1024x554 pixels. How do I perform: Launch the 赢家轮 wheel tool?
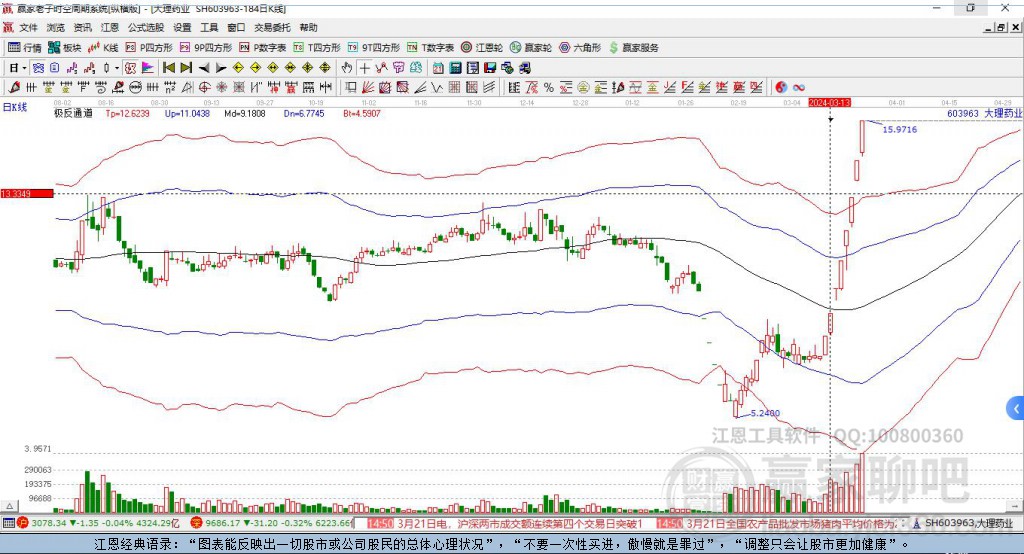click(x=531, y=48)
